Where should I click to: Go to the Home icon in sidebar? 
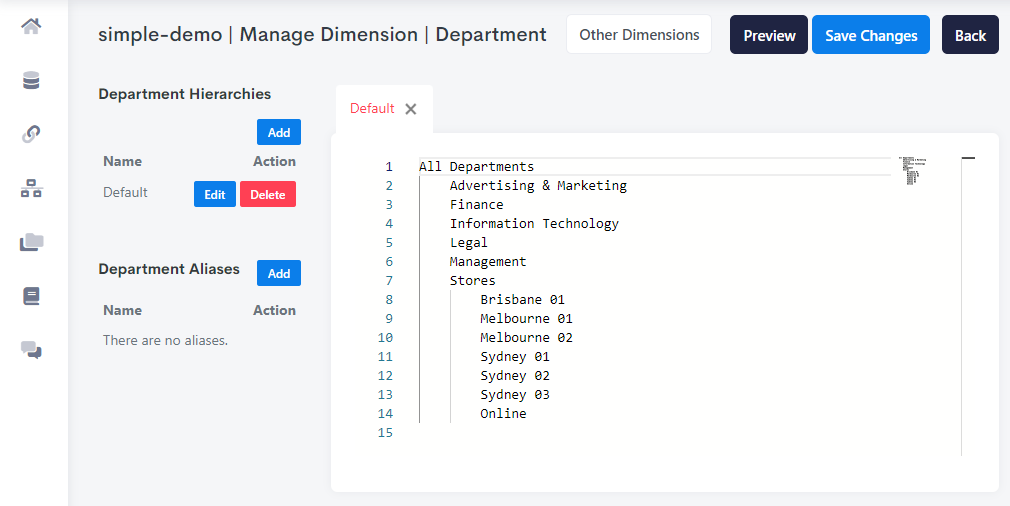point(31,26)
